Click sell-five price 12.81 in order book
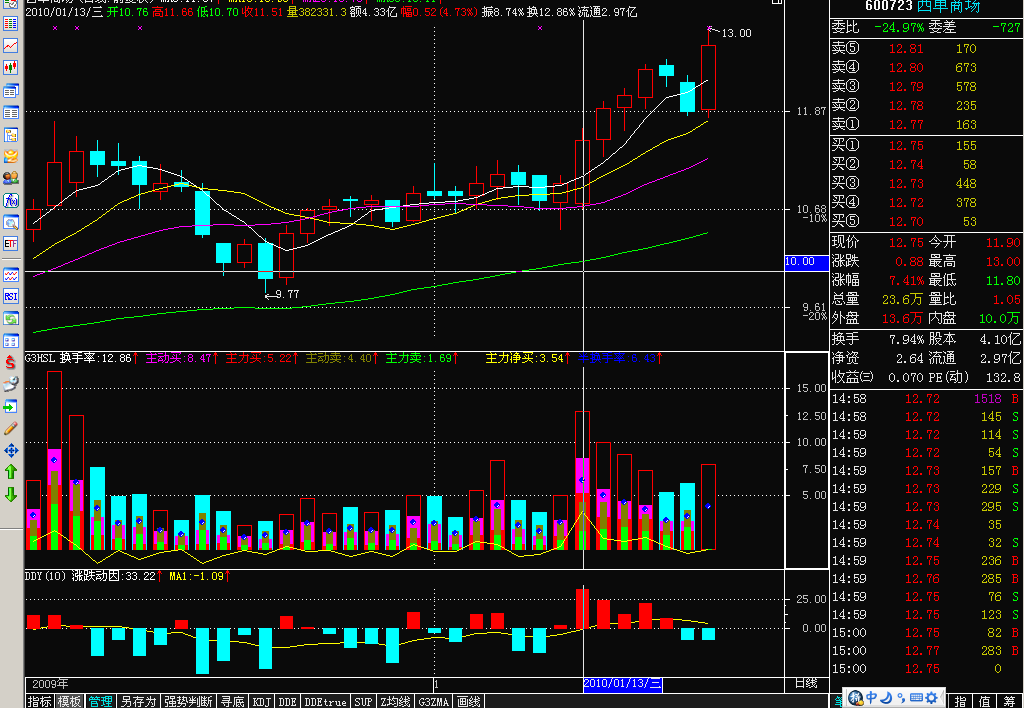The height and width of the screenshot is (708, 1024). 906,48
